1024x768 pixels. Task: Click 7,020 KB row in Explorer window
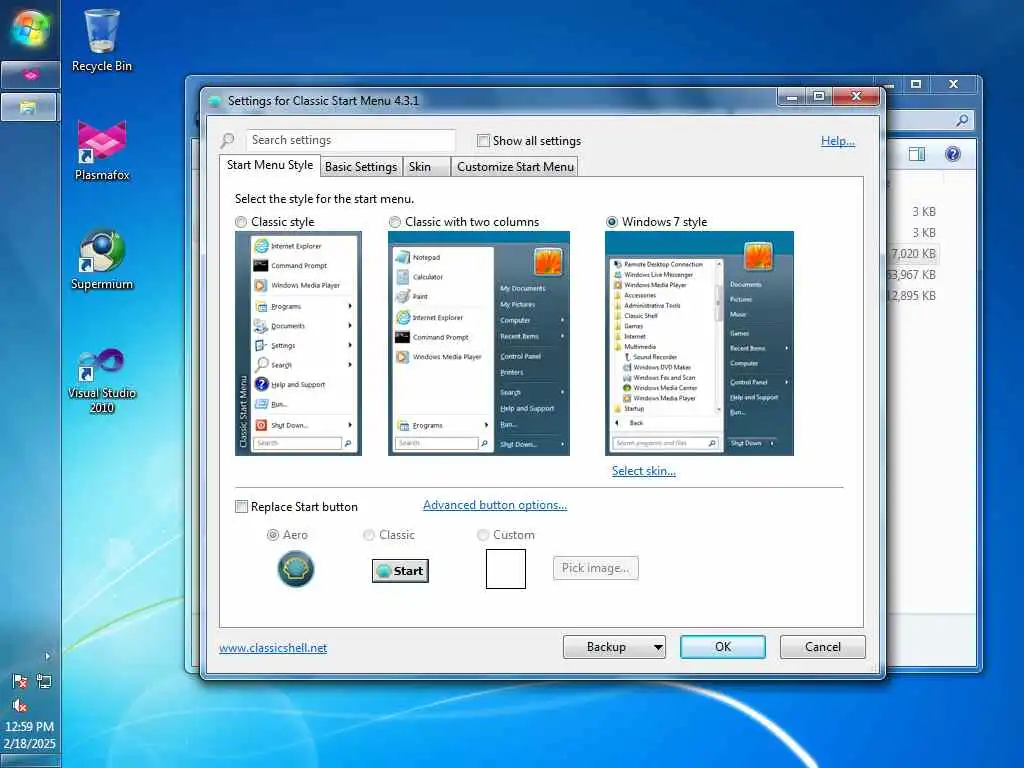(x=913, y=253)
